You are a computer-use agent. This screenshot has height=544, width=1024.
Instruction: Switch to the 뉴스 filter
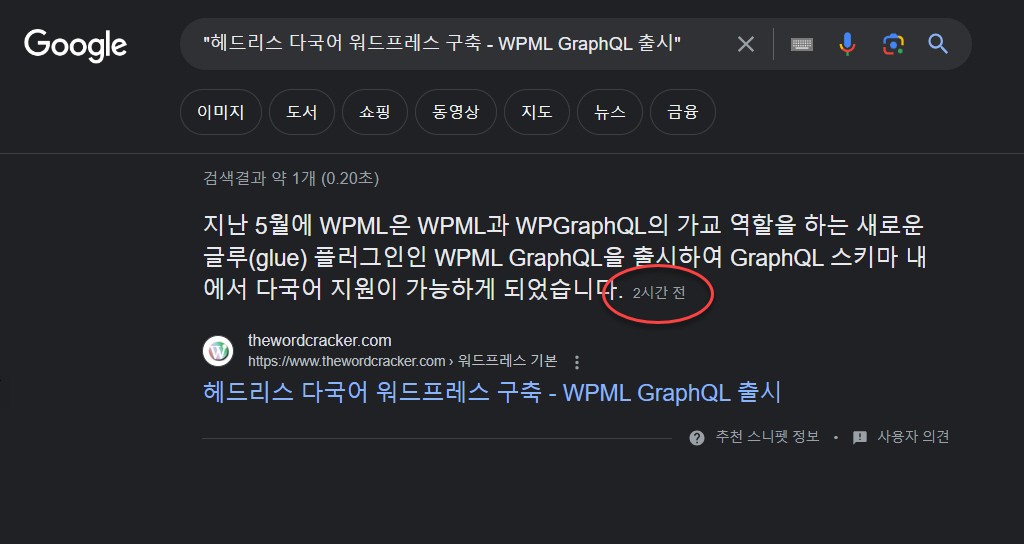[610, 112]
